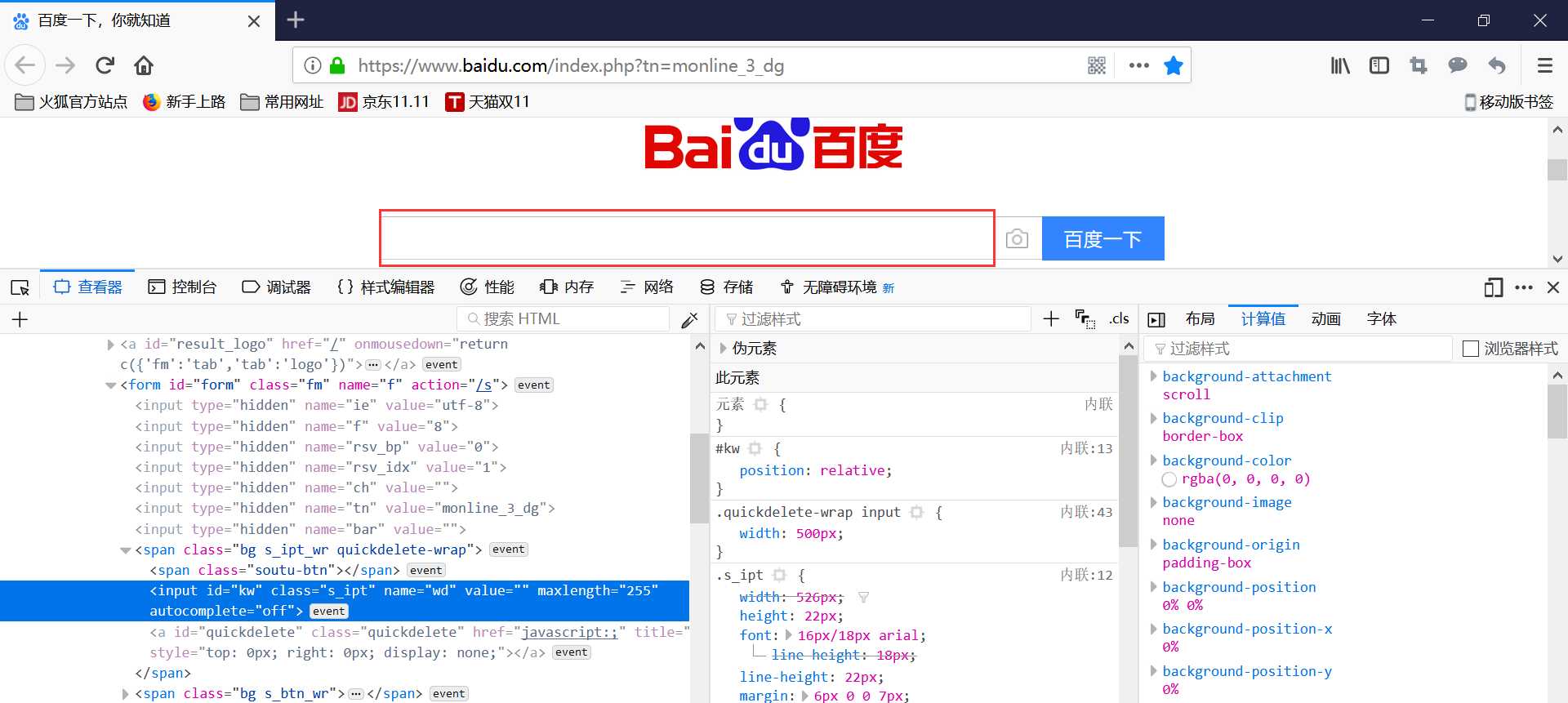Switch to the 控制台 console tab
Image resolution: width=1568 pixels, height=703 pixels.
pyautogui.click(x=182, y=287)
